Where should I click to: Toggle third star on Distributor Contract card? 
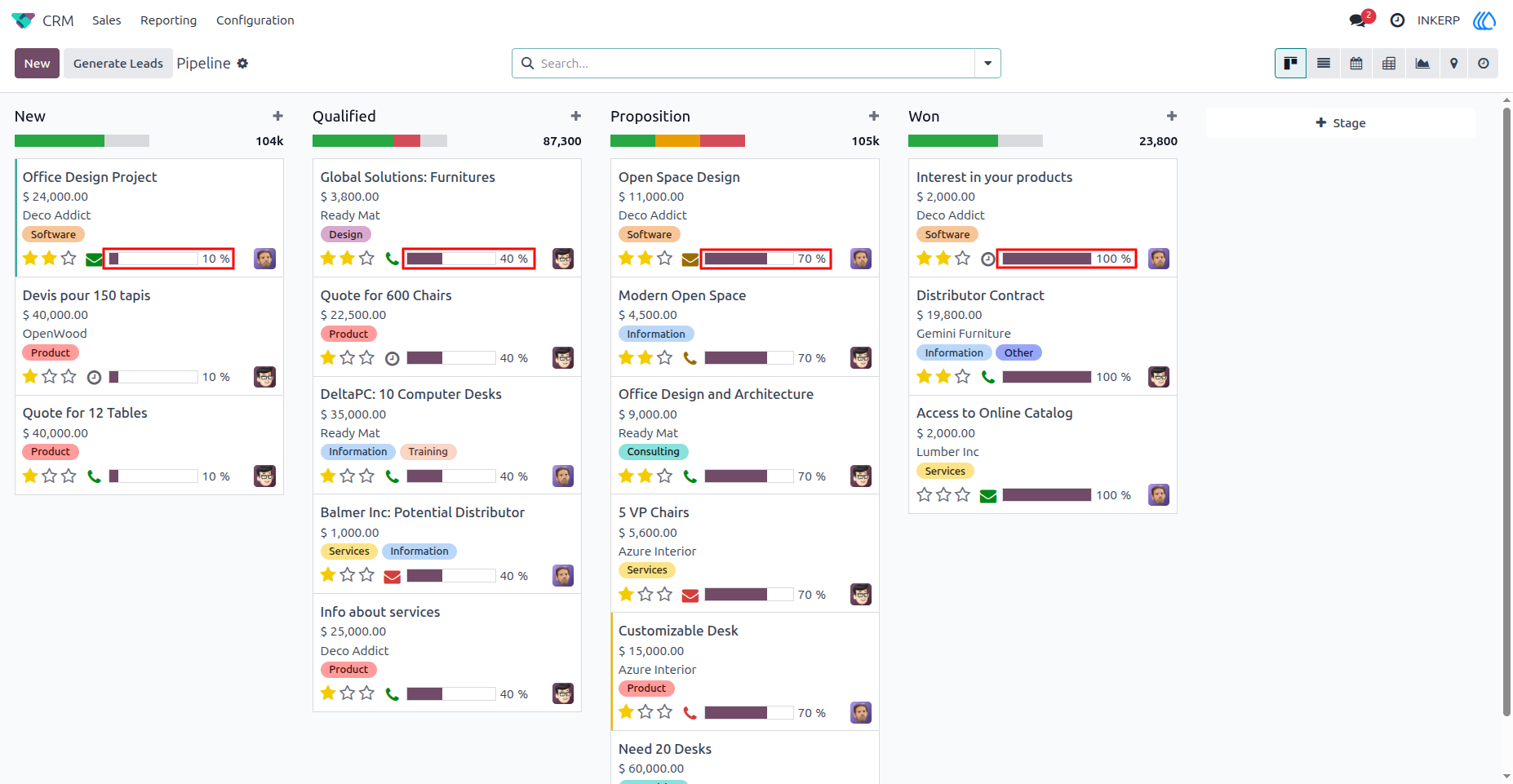point(963,376)
